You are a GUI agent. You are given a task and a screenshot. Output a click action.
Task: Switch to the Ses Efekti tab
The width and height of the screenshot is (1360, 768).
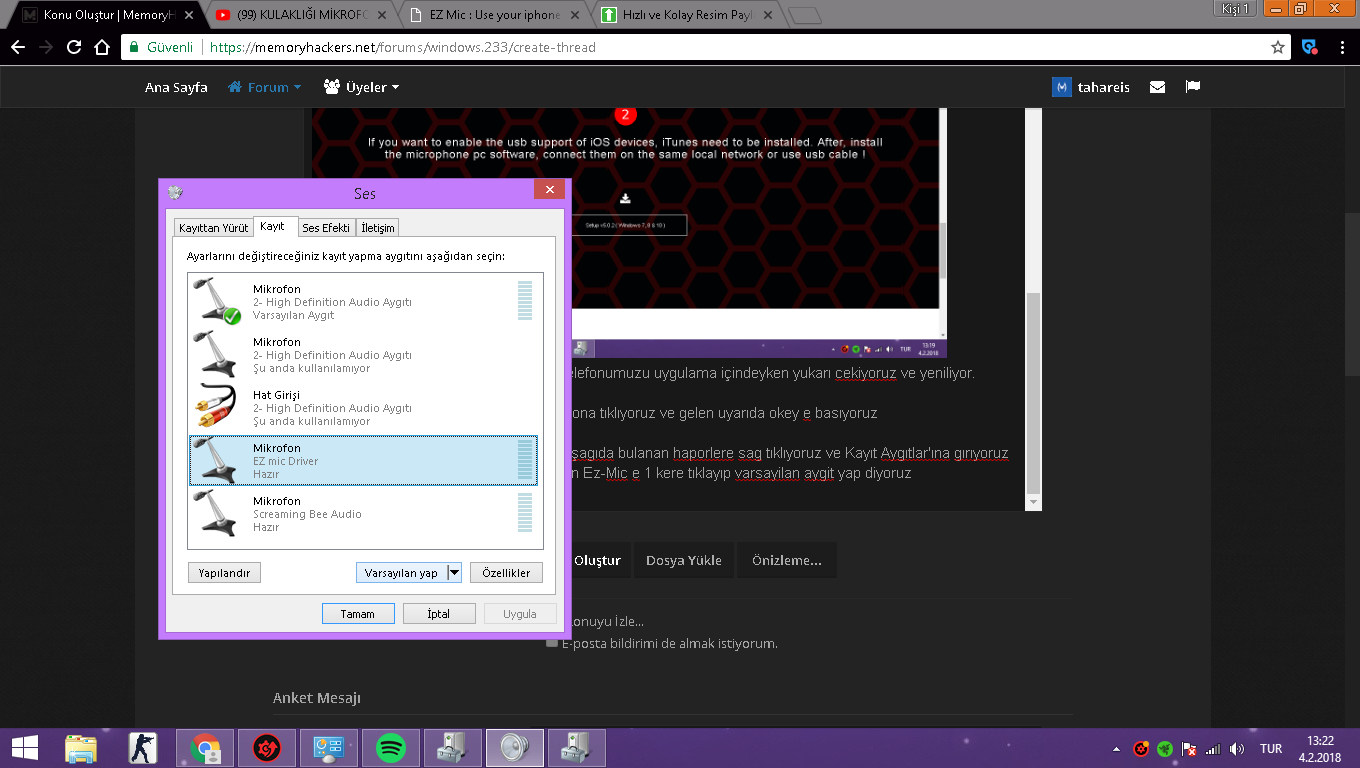click(326, 228)
